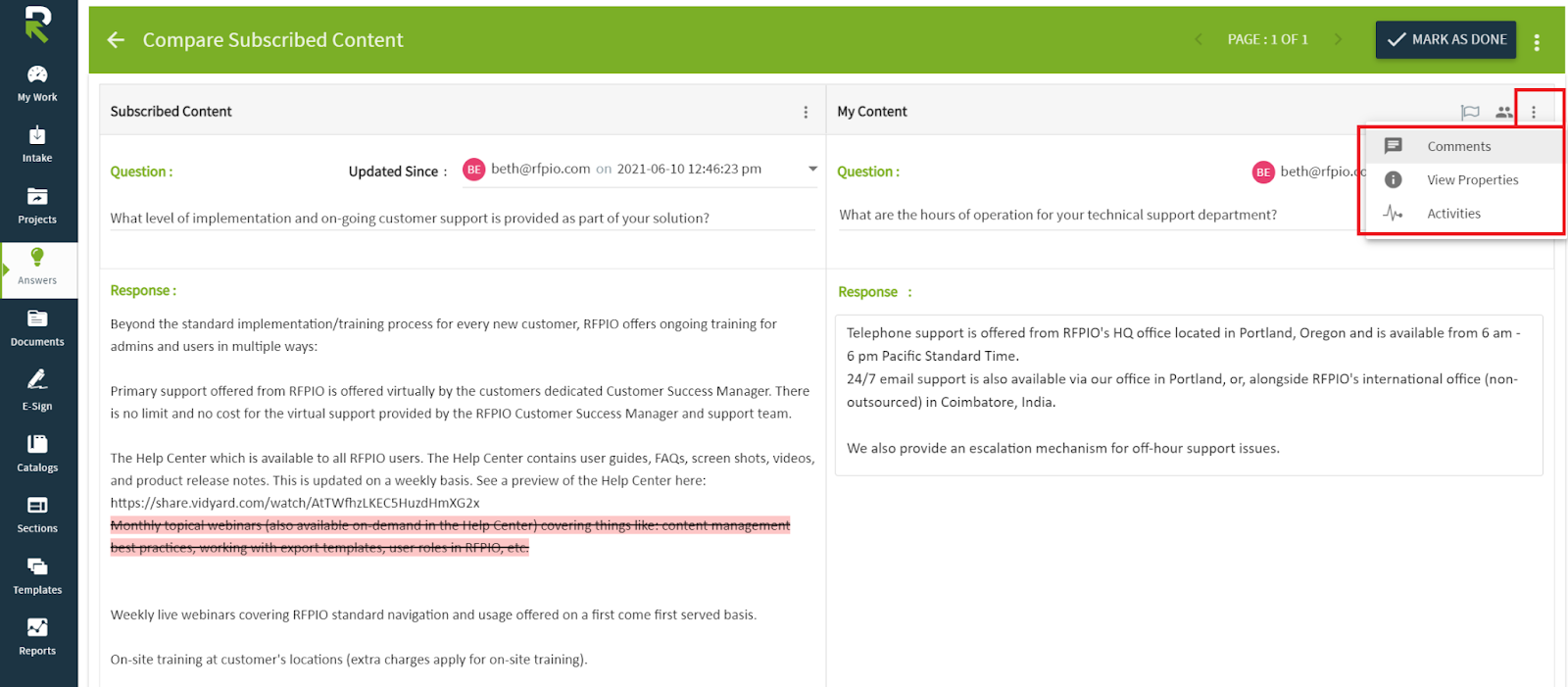Screen dimensions: 1568x687
Task: Click 'Weekly live webinars' paragraph
Action: [433, 614]
